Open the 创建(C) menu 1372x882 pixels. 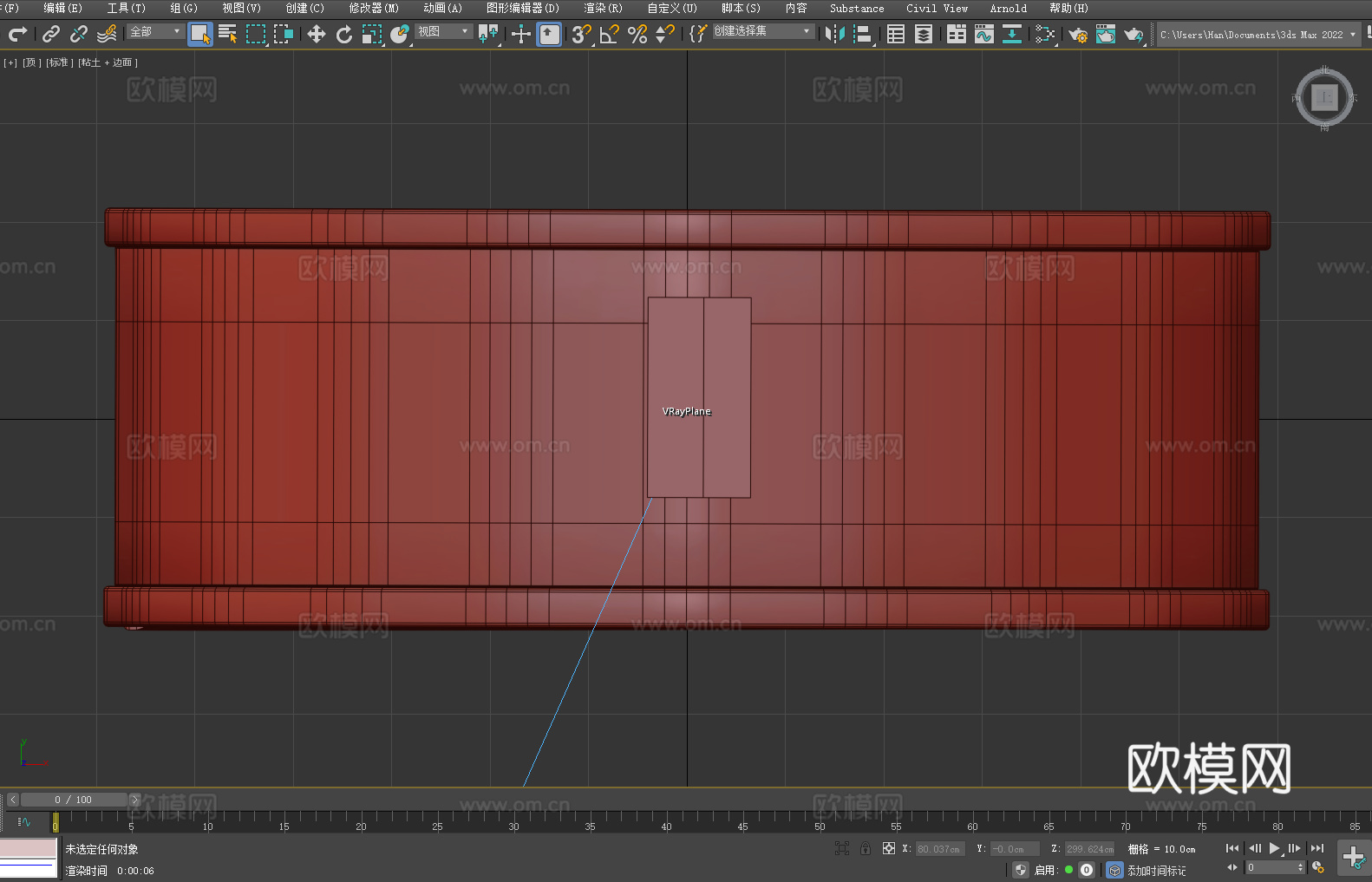click(x=304, y=8)
